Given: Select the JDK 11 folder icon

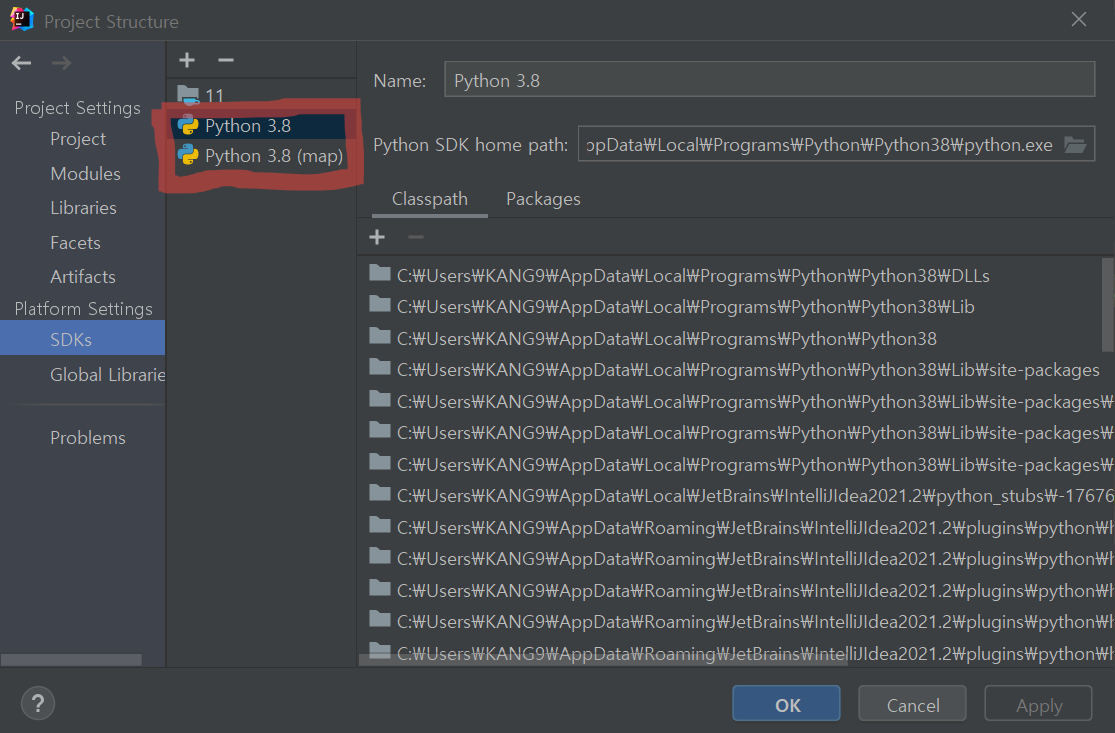Looking at the screenshot, I should pos(188,95).
